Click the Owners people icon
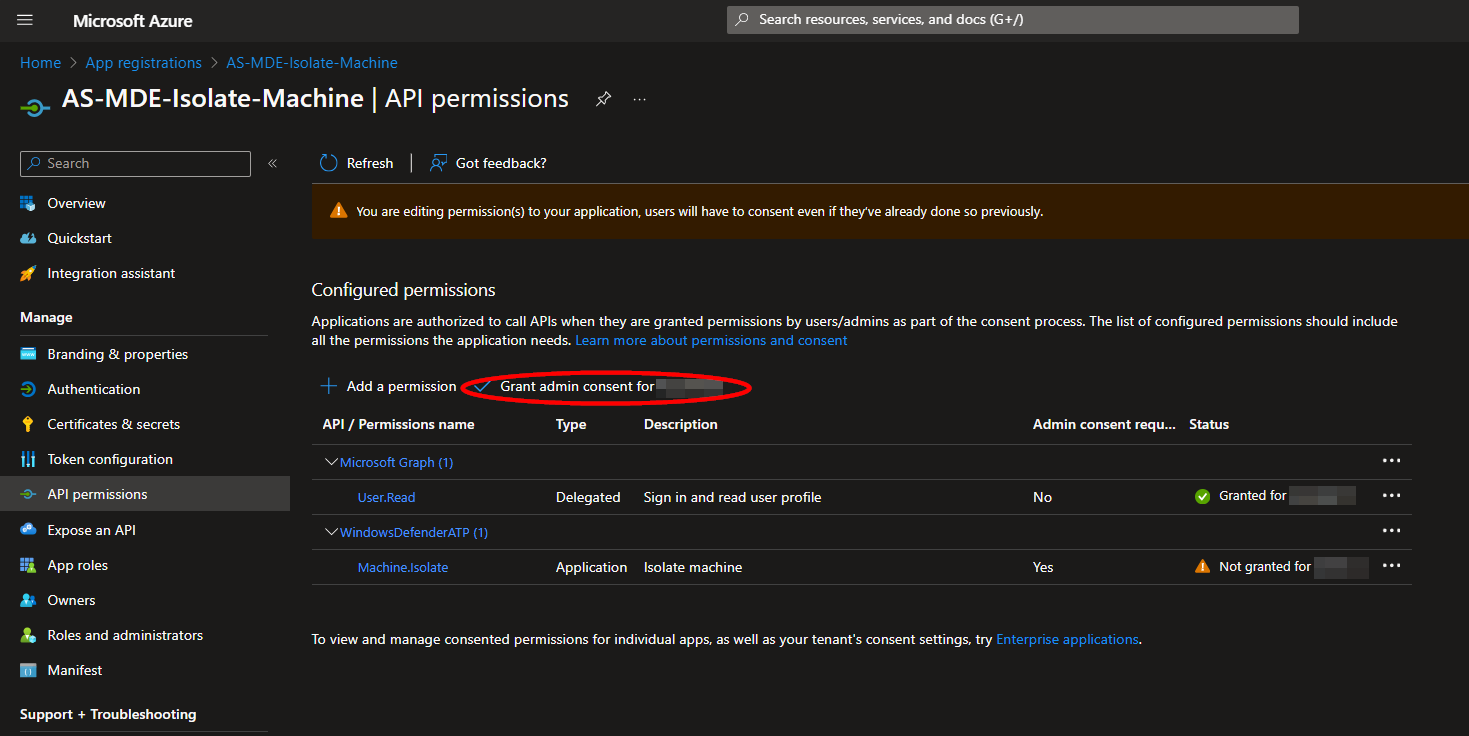The height and width of the screenshot is (736, 1469). click(28, 600)
